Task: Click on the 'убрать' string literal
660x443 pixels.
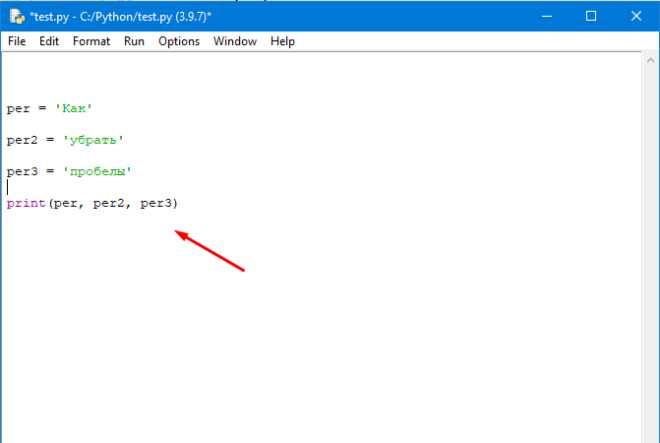Action: (x=93, y=140)
